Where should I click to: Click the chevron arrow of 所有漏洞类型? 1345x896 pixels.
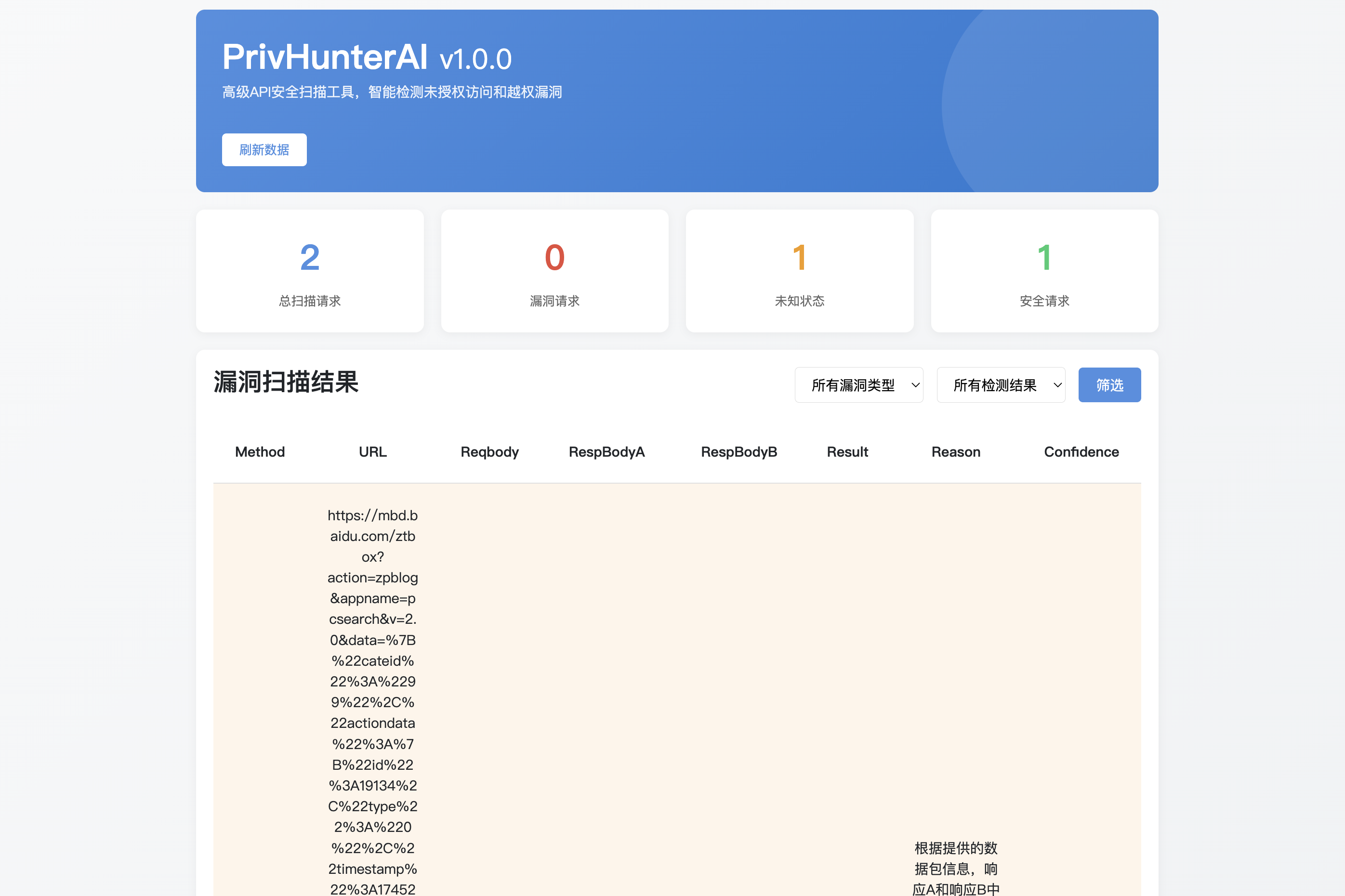[915, 385]
